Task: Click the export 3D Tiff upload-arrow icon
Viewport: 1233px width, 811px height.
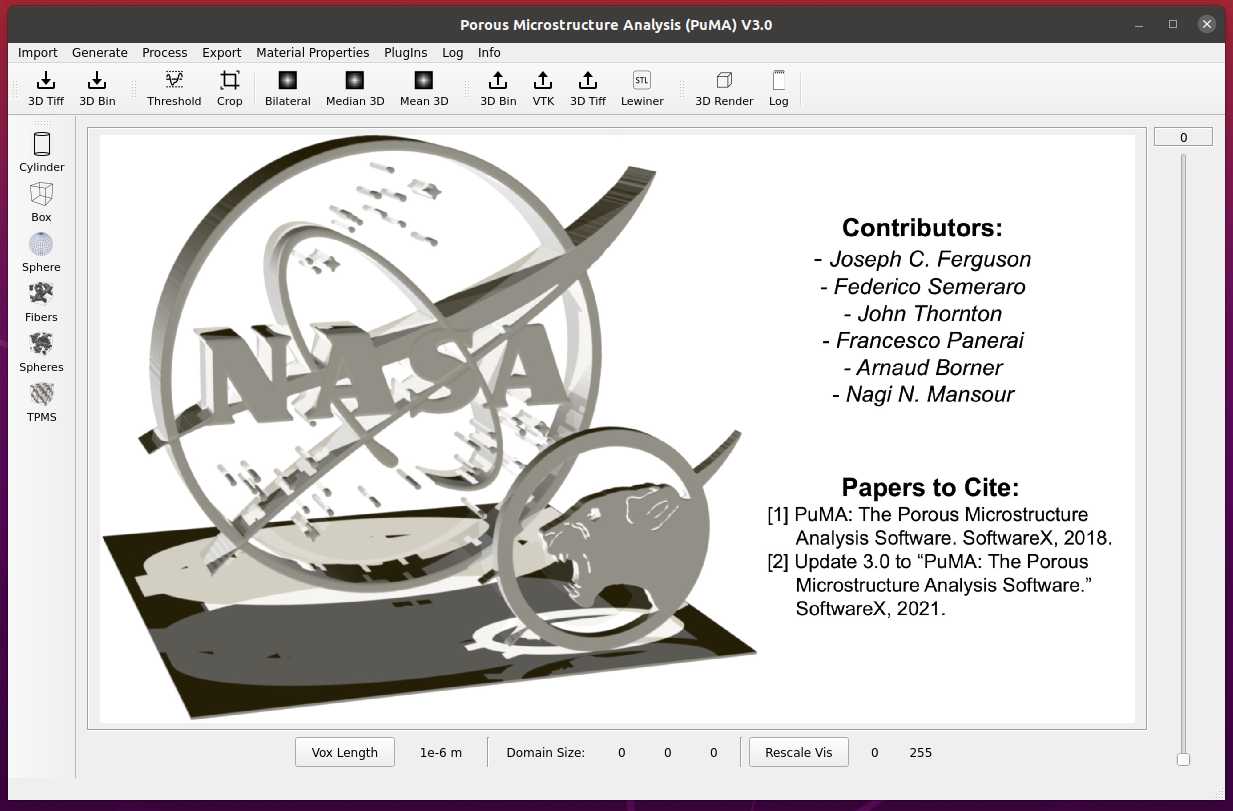Action: 588,81
